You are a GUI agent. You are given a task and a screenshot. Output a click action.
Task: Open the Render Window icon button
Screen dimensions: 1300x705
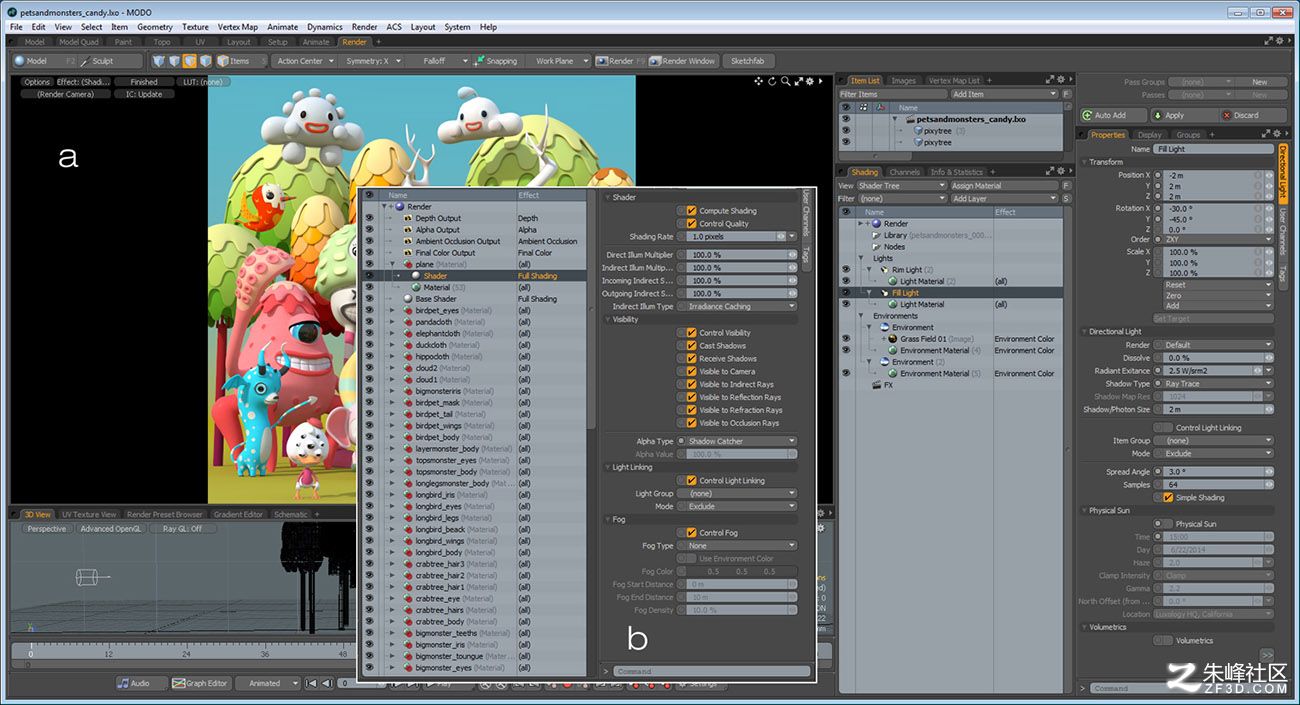655,61
